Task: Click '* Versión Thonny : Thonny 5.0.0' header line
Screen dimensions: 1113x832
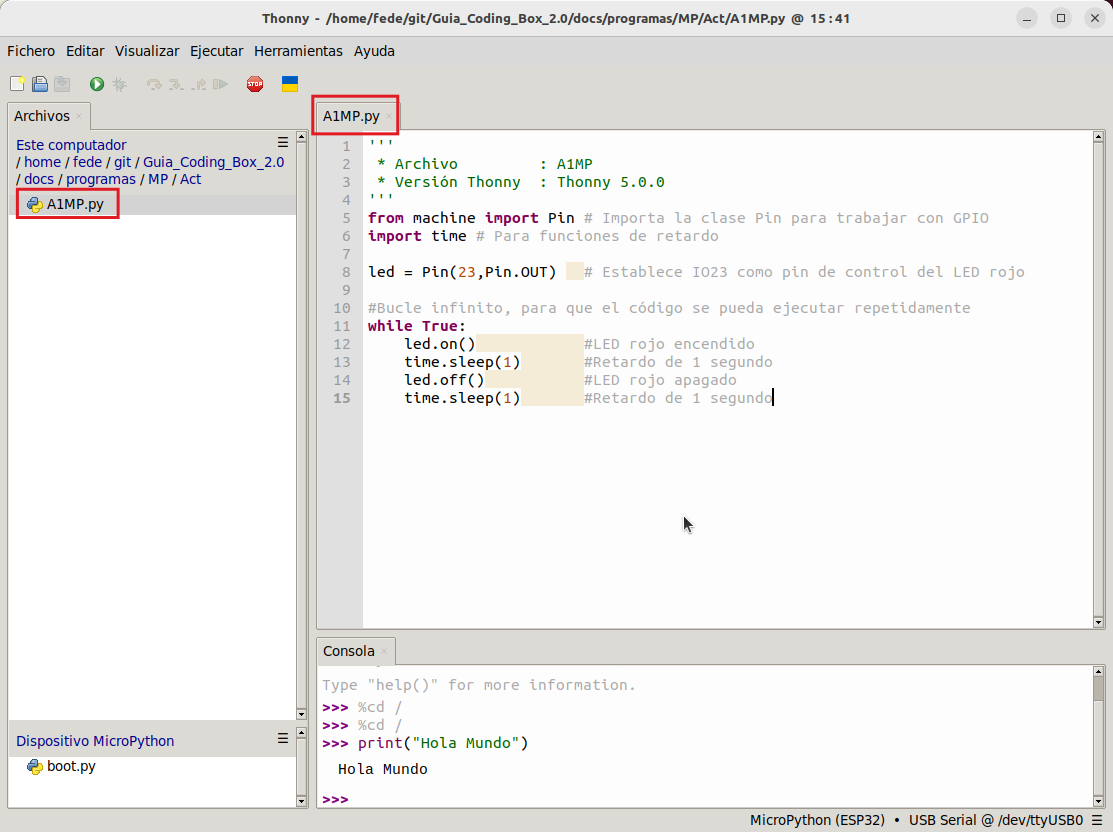Action: tap(521, 182)
